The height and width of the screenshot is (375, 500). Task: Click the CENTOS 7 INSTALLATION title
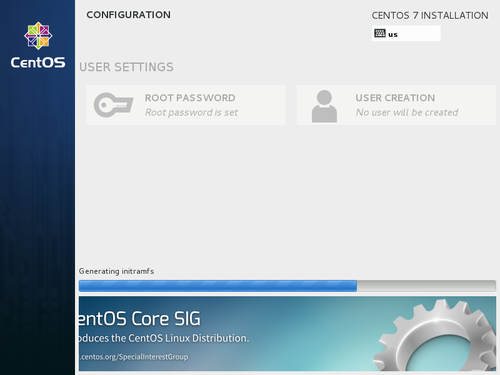pyautogui.click(x=430, y=15)
